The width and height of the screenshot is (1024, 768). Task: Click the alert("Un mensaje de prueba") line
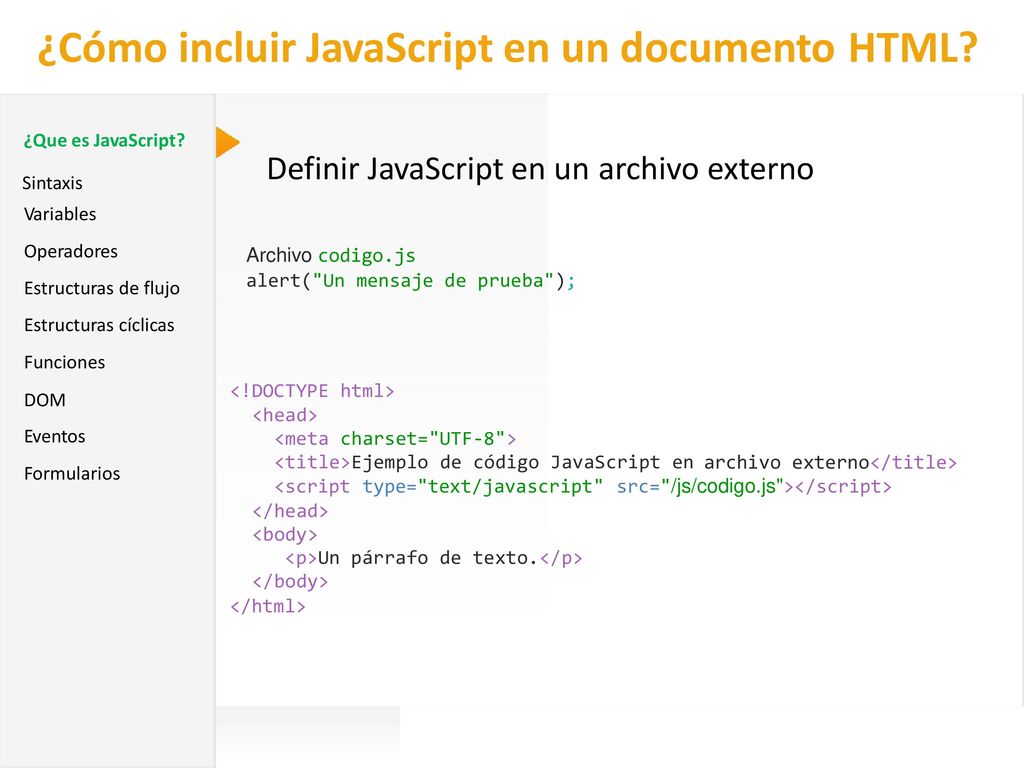[411, 281]
